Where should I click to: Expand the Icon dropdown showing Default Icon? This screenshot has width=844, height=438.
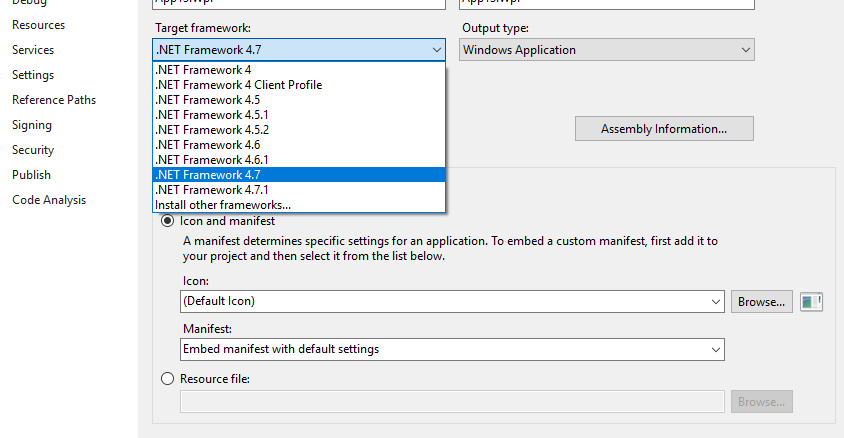(452, 301)
